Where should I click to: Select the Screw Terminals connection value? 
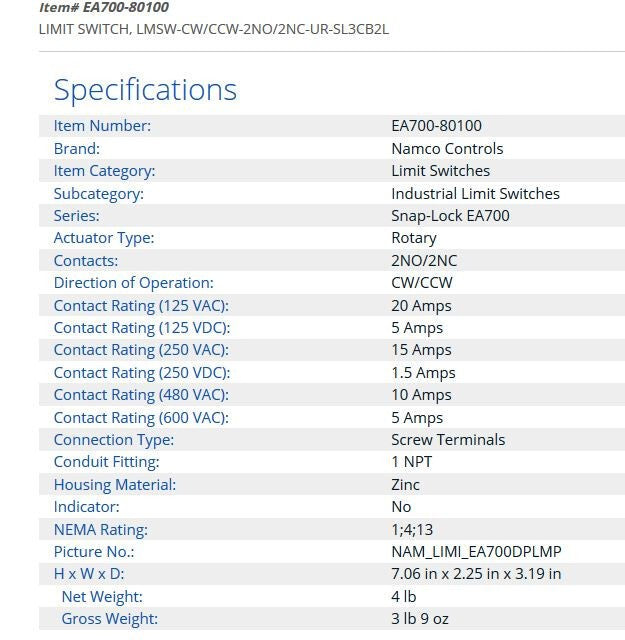(x=448, y=440)
